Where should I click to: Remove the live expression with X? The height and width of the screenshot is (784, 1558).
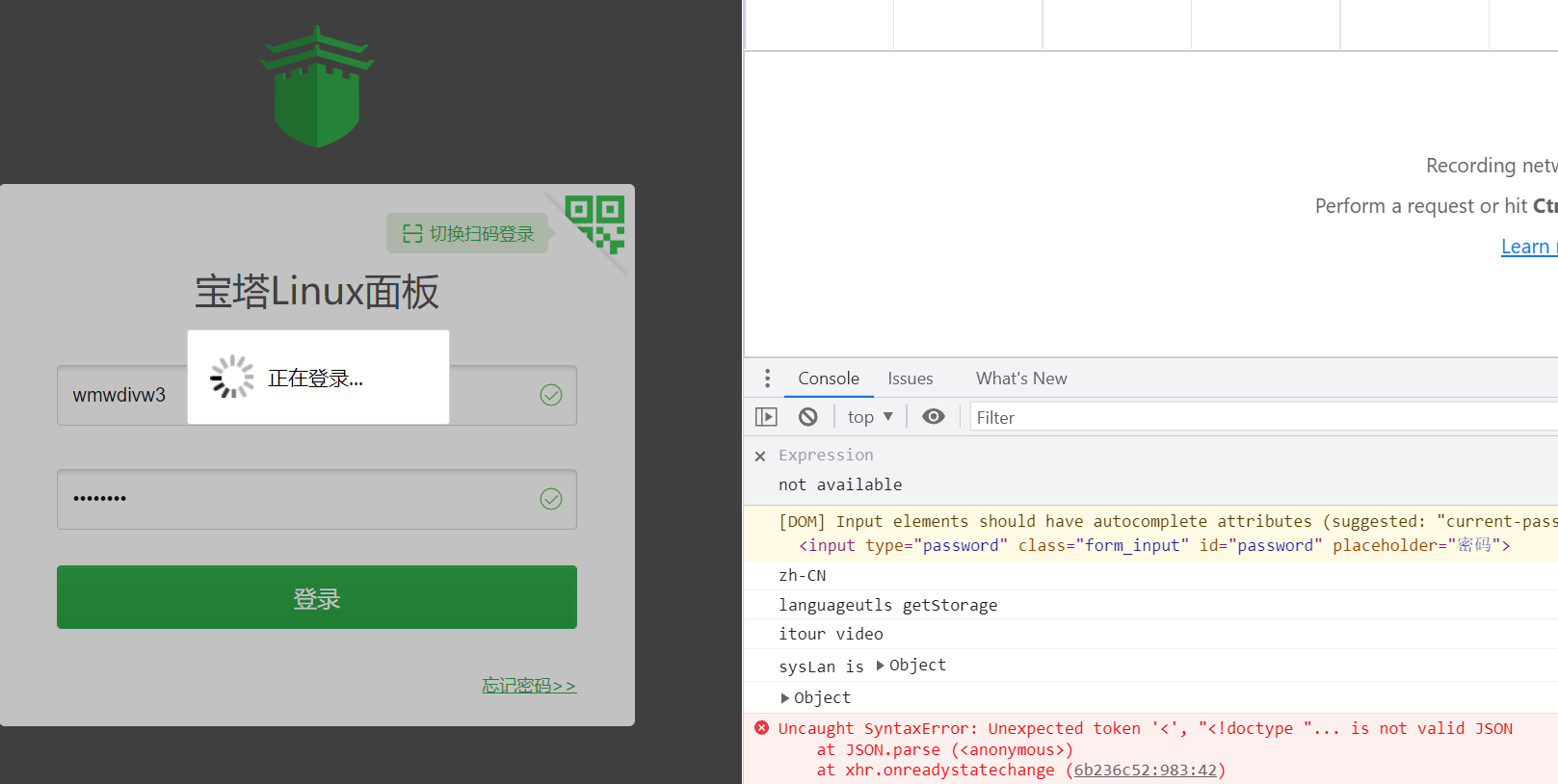pos(760,457)
